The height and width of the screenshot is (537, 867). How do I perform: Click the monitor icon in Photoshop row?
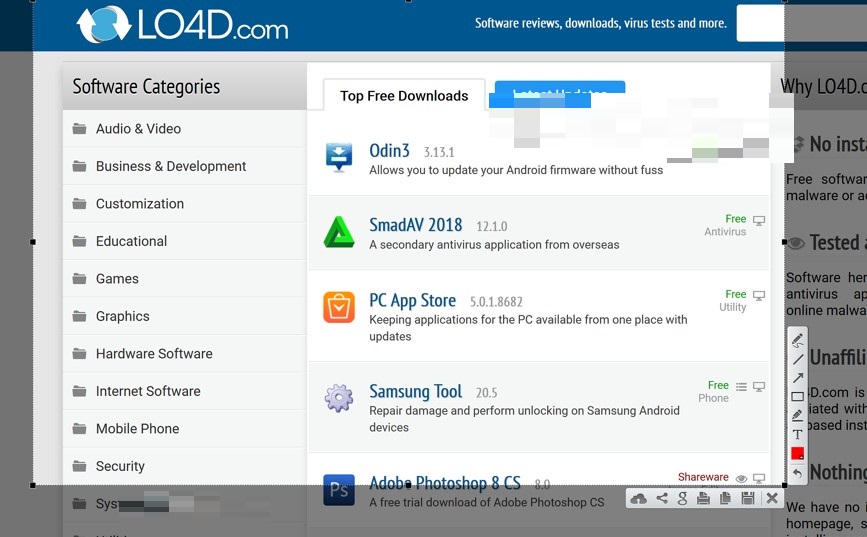759,478
